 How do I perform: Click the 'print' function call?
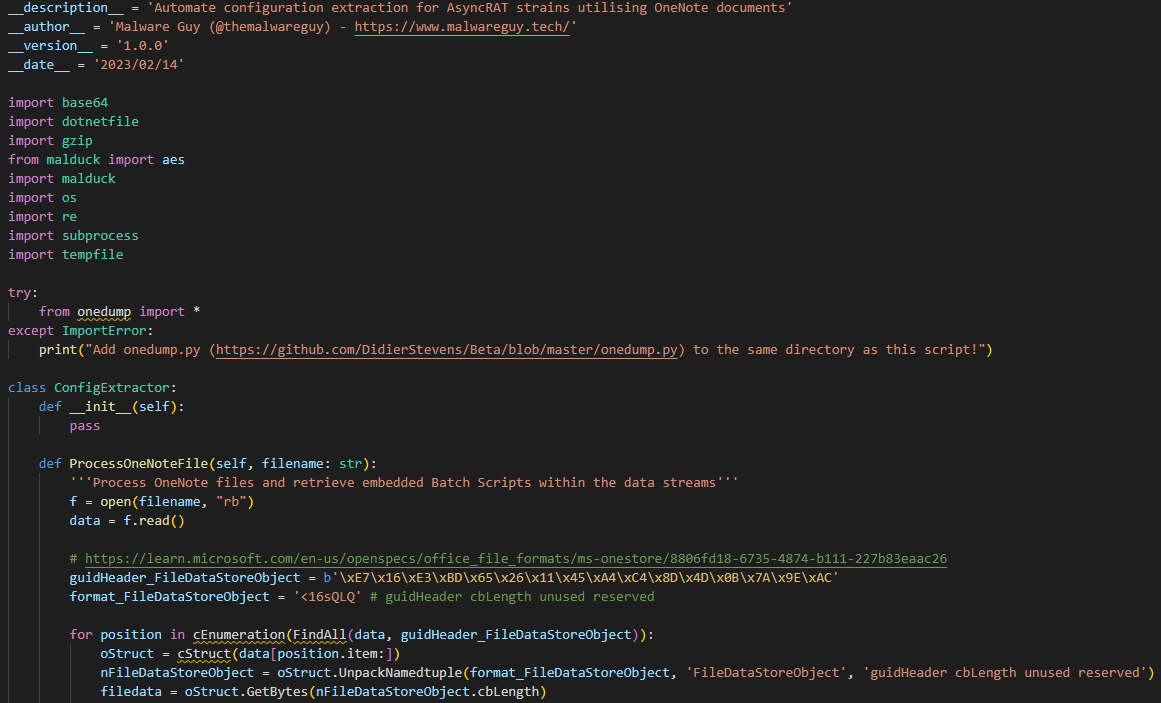tap(58, 350)
